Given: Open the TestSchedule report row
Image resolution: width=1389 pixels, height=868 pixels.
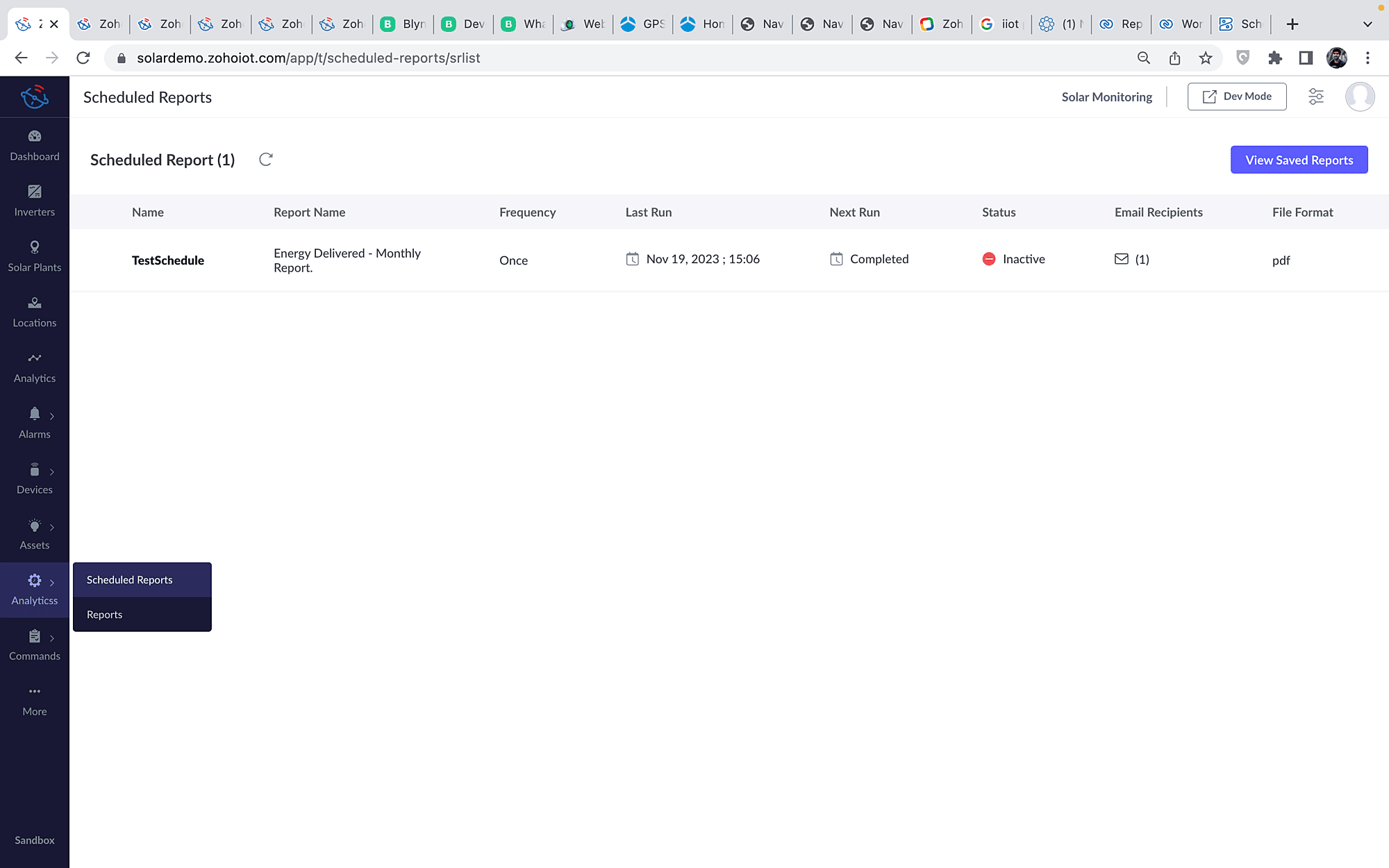Looking at the screenshot, I should [x=168, y=260].
